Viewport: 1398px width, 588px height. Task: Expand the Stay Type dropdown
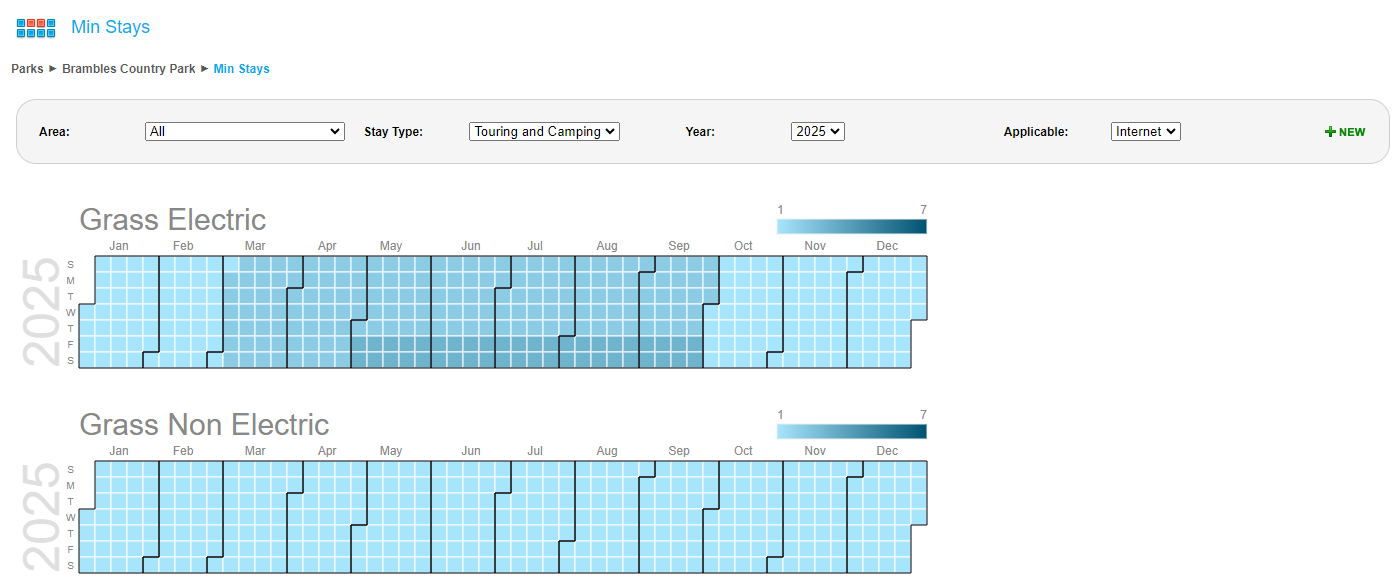[x=544, y=131]
